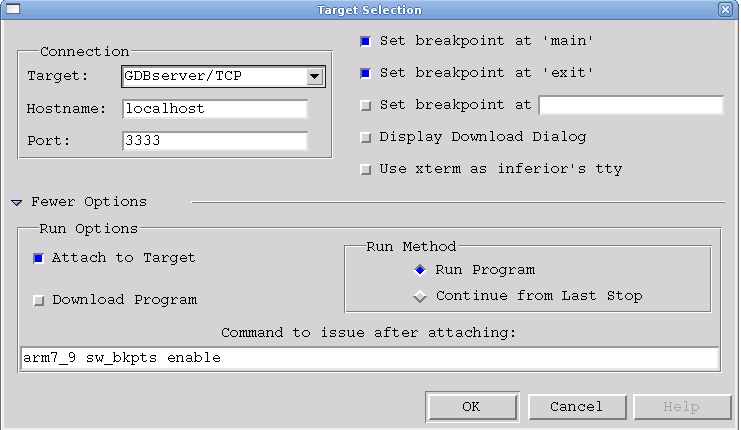Click the custom breakpoint location text field
Screen dimensions: 741x430
630,105
